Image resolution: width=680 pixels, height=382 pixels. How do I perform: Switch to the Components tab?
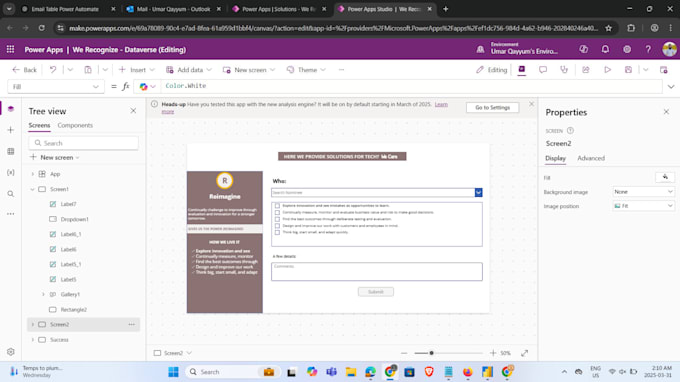click(x=75, y=125)
